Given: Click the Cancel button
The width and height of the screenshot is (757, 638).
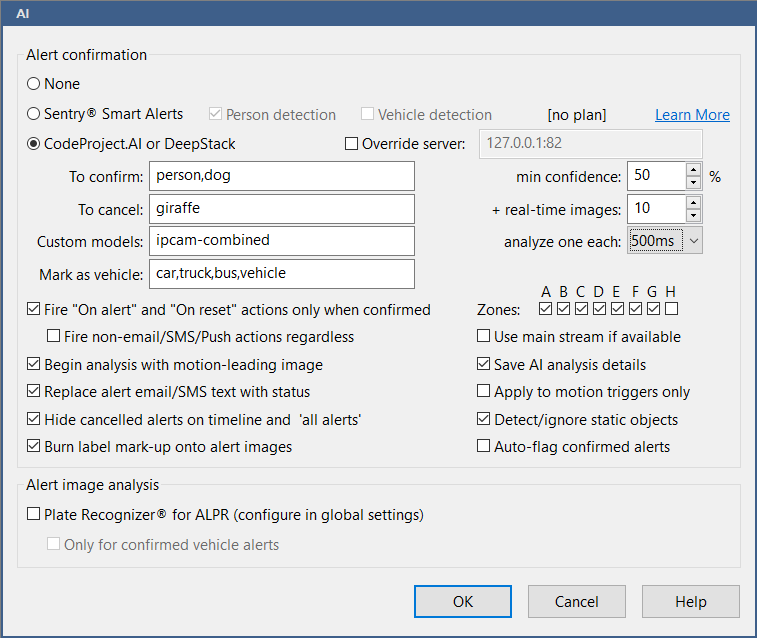Looking at the screenshot, I should click(576, 601).
